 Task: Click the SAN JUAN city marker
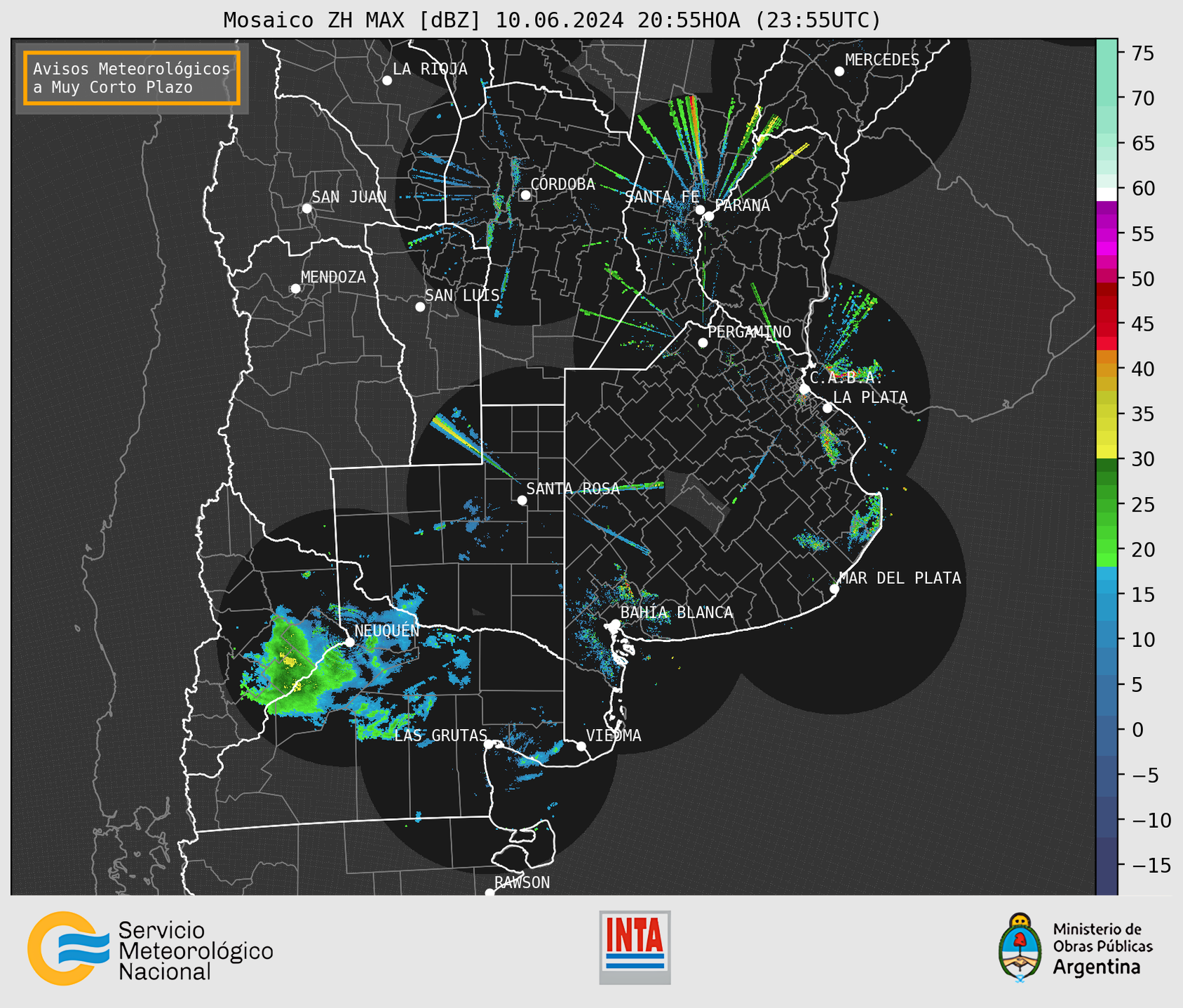307,208
